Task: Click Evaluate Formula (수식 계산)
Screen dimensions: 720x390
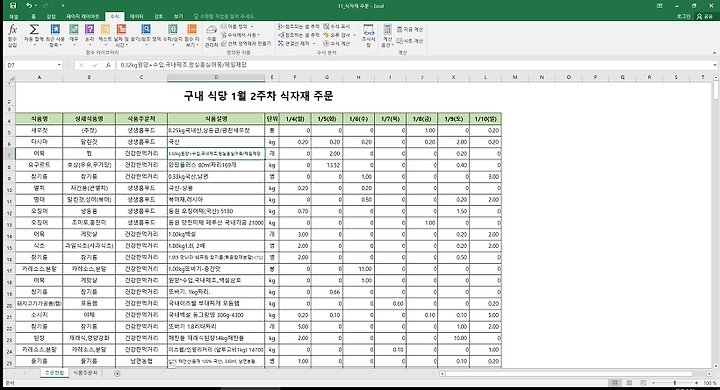Action: coord(337,43)
